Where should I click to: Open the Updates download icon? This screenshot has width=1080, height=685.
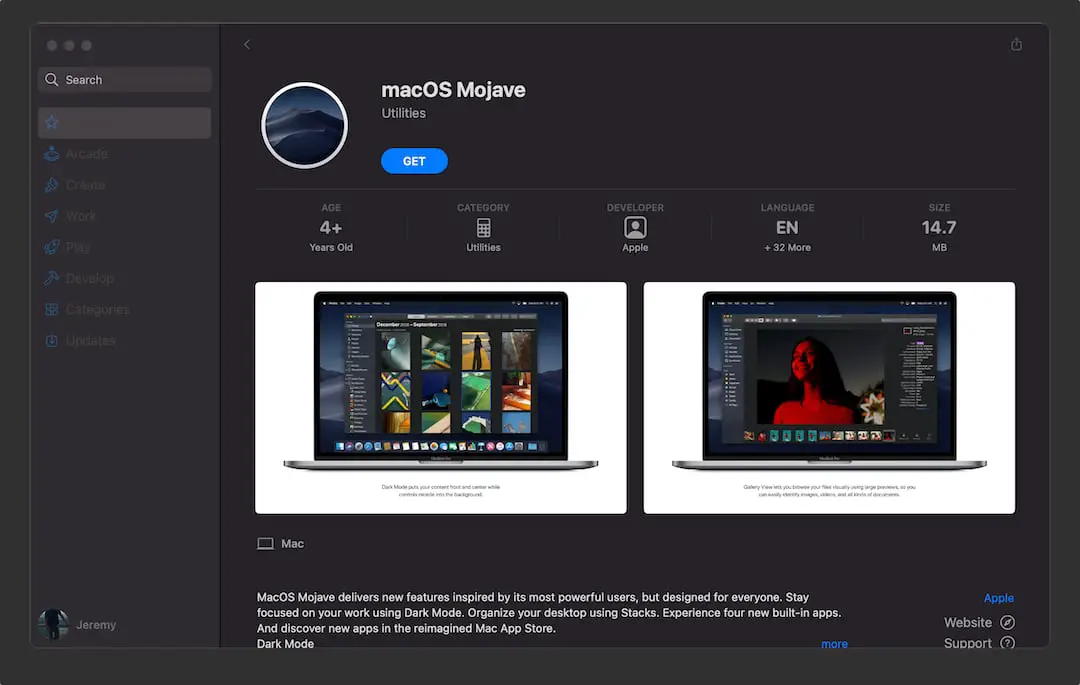click(x=52, y=341)
